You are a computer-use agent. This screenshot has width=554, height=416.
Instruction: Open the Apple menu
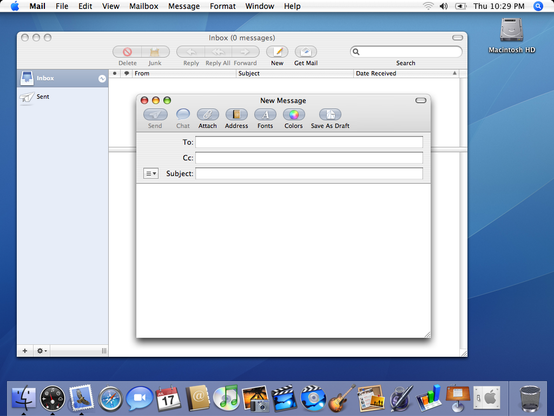tap(15, 6)
